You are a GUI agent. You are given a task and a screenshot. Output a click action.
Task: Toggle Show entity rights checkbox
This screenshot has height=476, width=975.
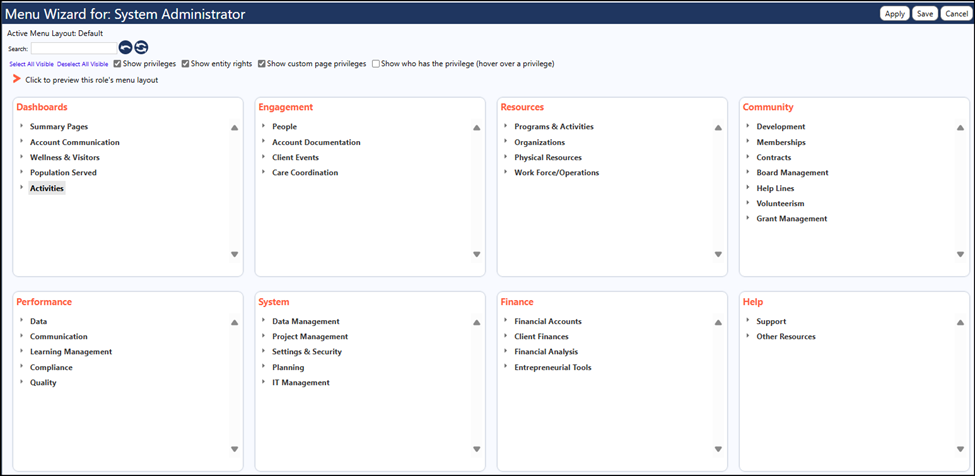tap(185, 63)
